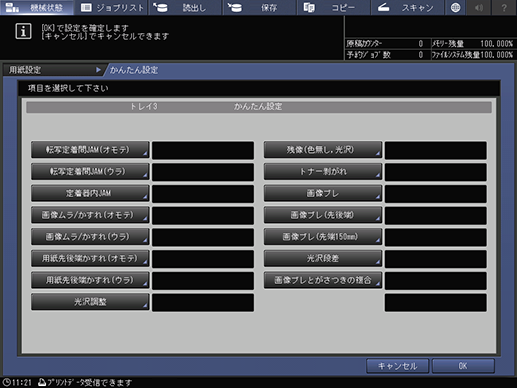The image size is (517, 388).
Task: Click 項目を選択して下さい instruction text
Action: click(x=68, y=88)
